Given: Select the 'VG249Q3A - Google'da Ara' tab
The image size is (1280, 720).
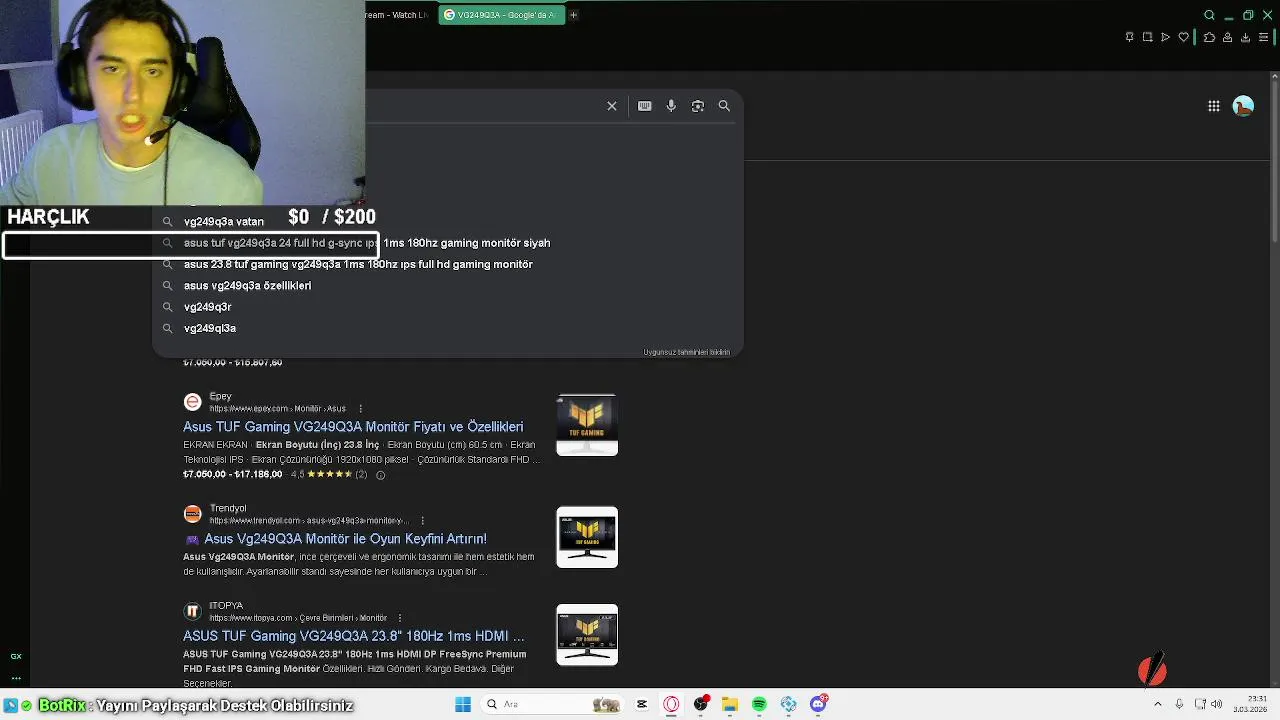Looking at the screenshot, I should click(x=501, y=15).
